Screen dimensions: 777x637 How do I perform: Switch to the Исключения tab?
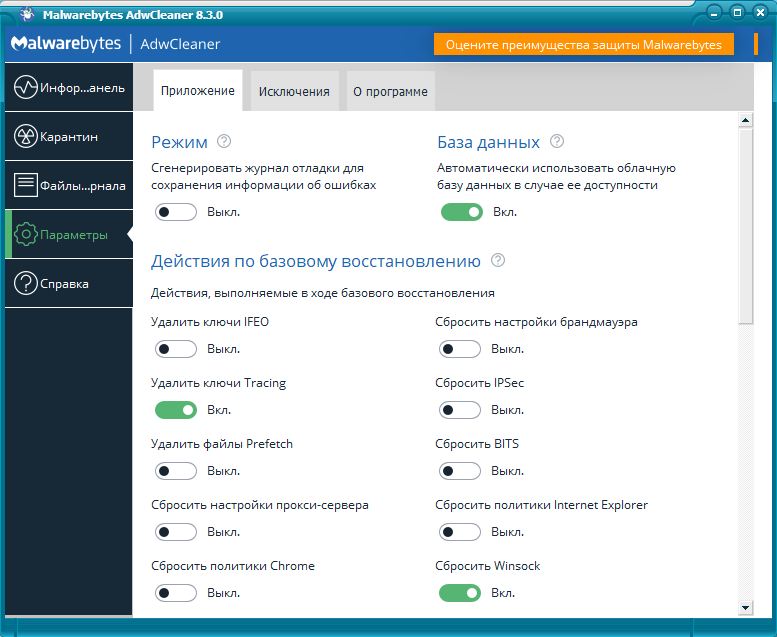[294, 91]
